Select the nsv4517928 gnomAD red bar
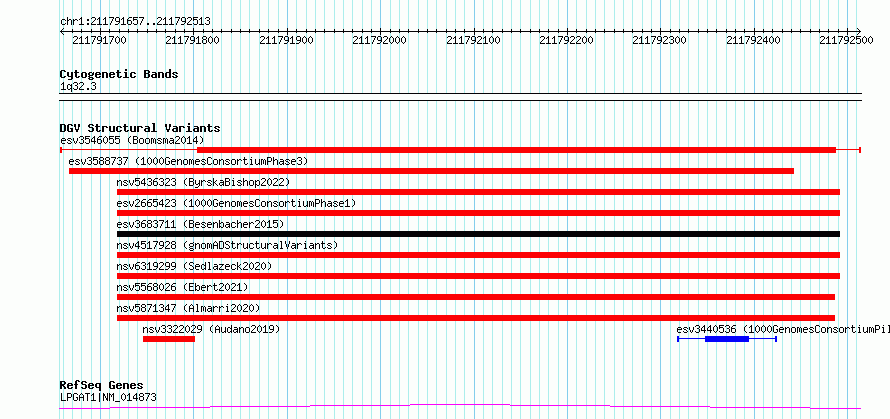The width and height of the screenshot is (890, 419). [478, 255]
